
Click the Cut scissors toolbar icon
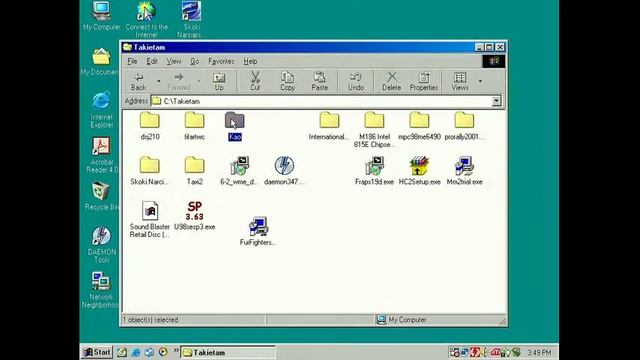(x=255, y=81)
